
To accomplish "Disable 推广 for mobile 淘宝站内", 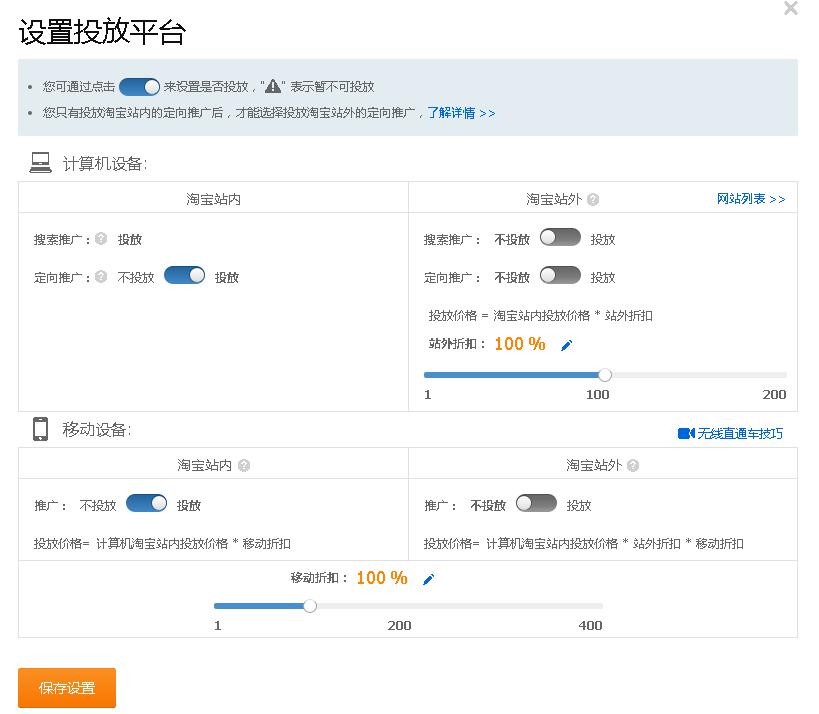I will 147,504.
